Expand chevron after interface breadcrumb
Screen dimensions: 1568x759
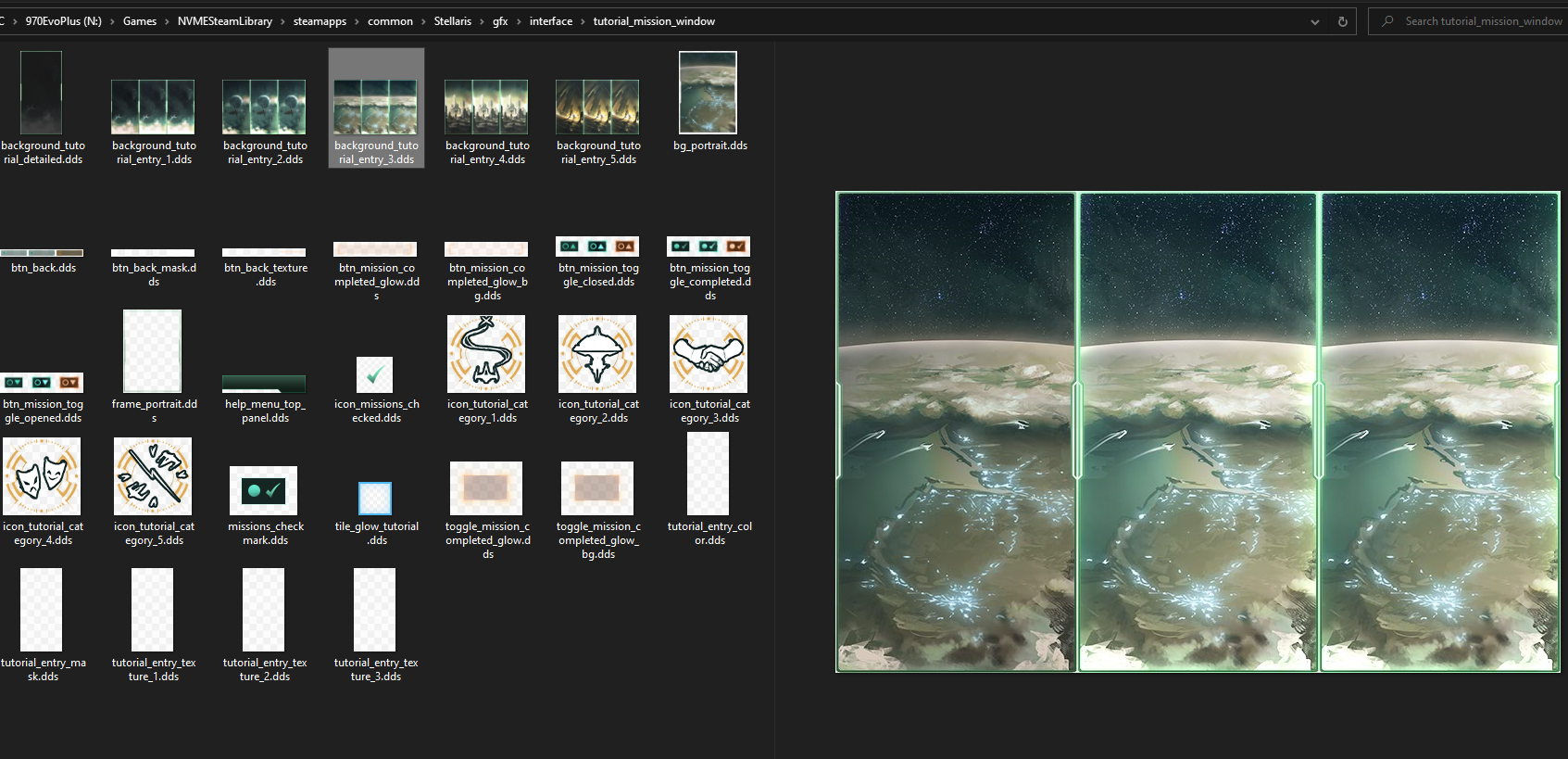click(x=583, y=21)
